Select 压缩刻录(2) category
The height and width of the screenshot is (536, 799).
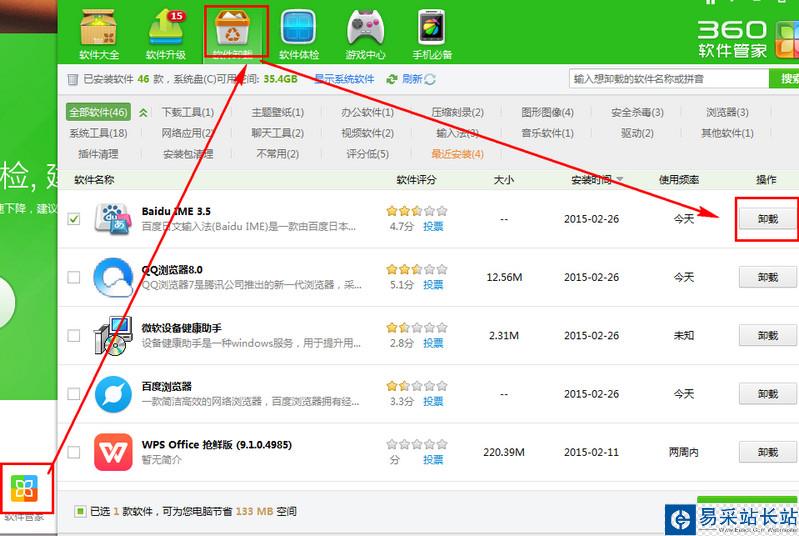pos(457,112)
